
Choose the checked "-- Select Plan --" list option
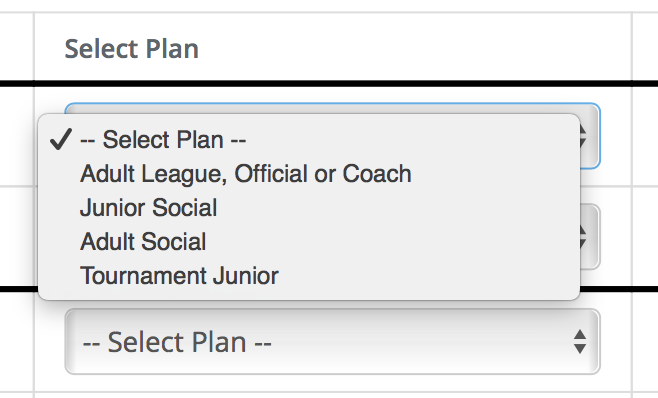309,139
